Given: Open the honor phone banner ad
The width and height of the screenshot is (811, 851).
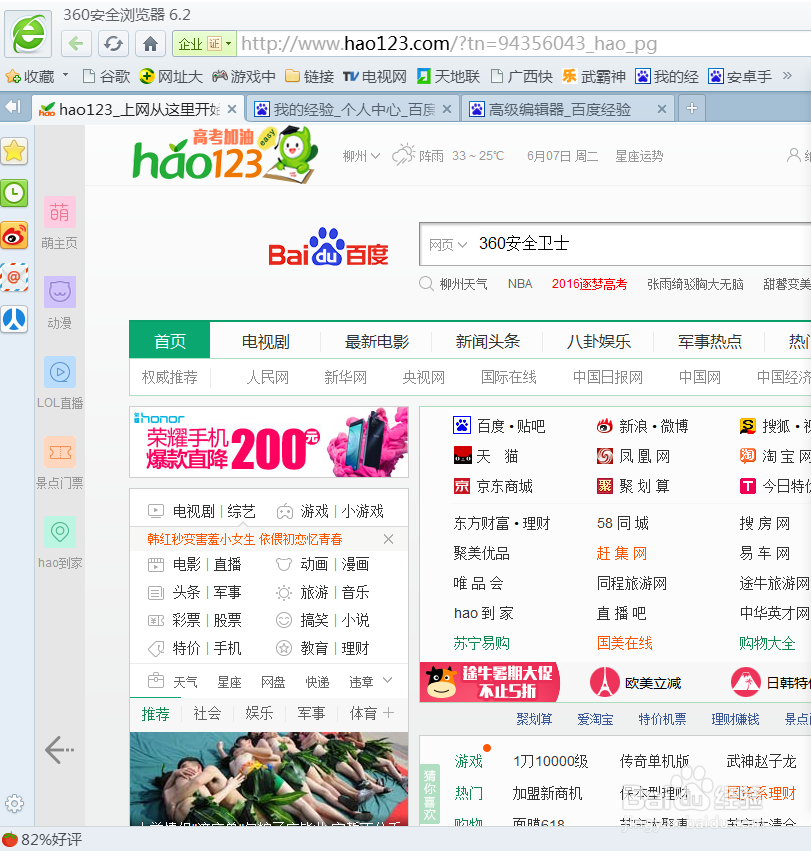Looking at the screenshot, I should (x=269, y=442).
